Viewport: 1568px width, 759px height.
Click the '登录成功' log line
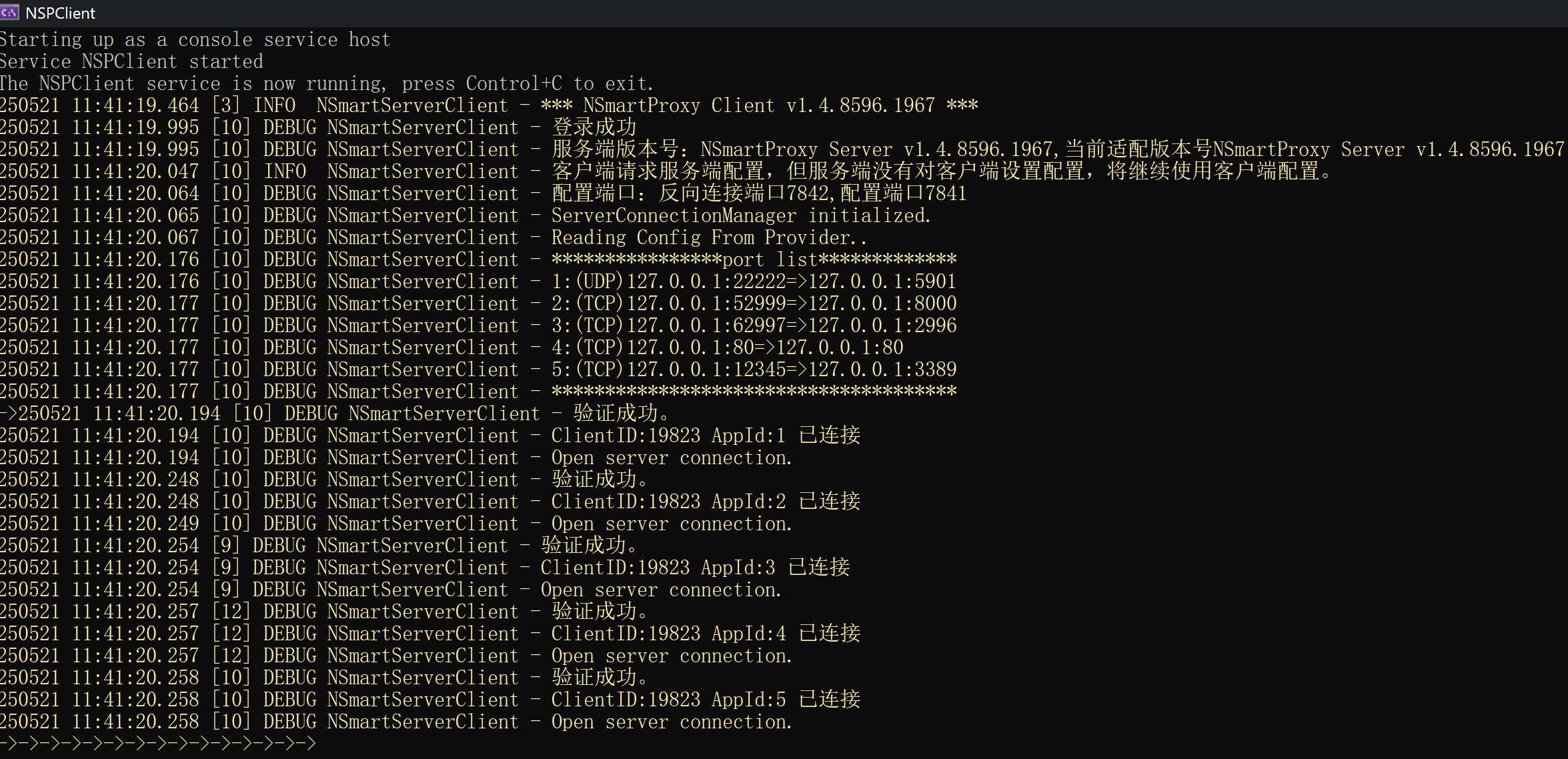pos(318,128)
